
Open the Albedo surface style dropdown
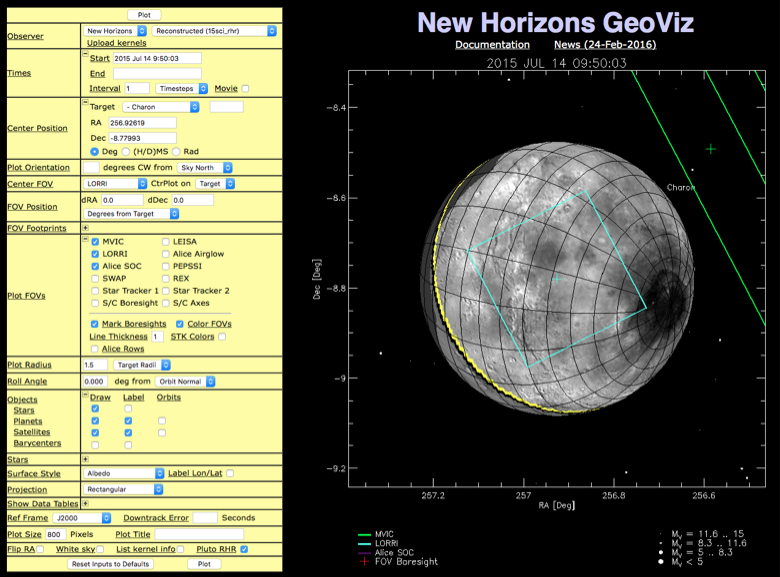point(123,473)
